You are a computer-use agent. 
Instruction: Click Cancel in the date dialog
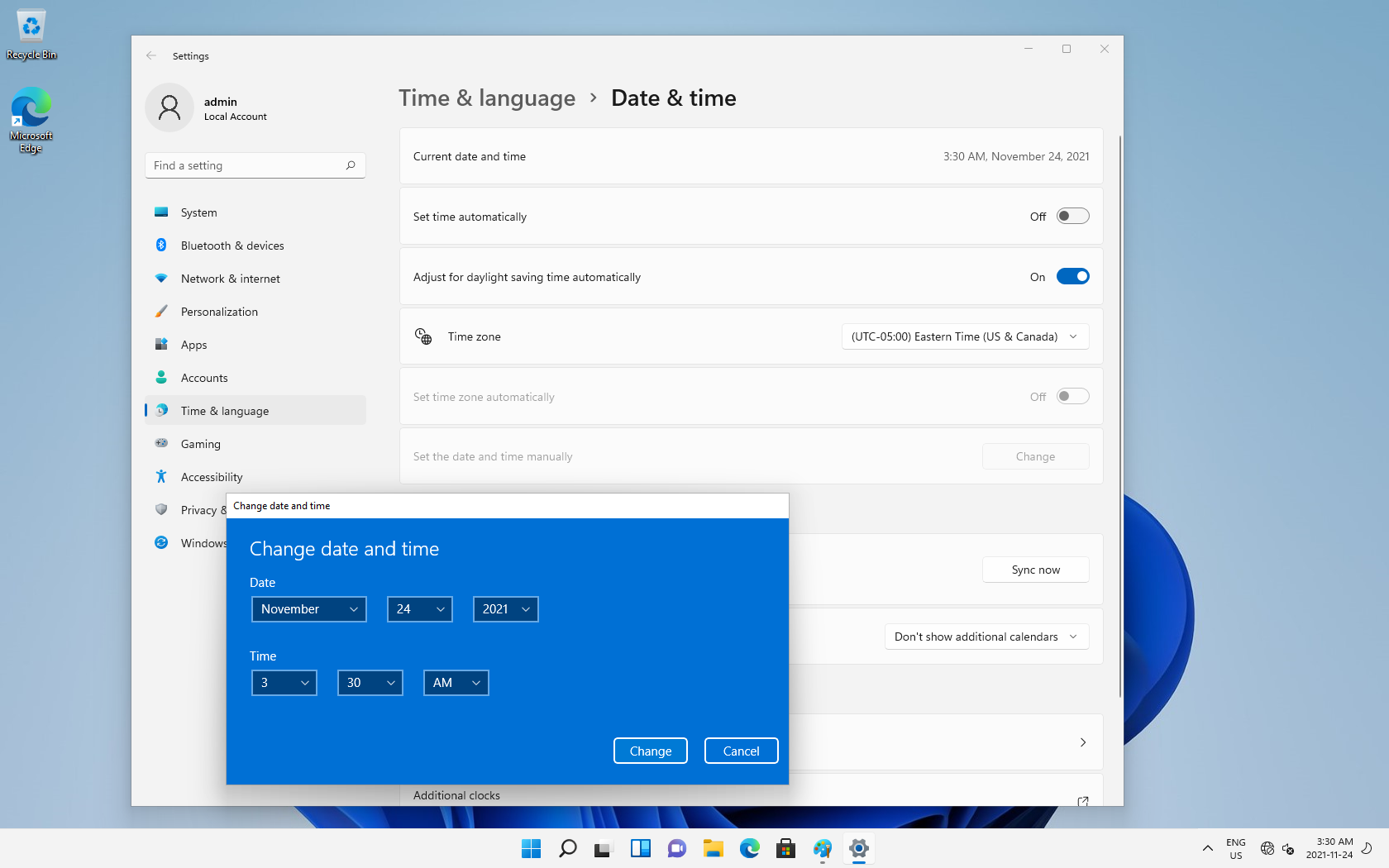(x=741, y=751)
